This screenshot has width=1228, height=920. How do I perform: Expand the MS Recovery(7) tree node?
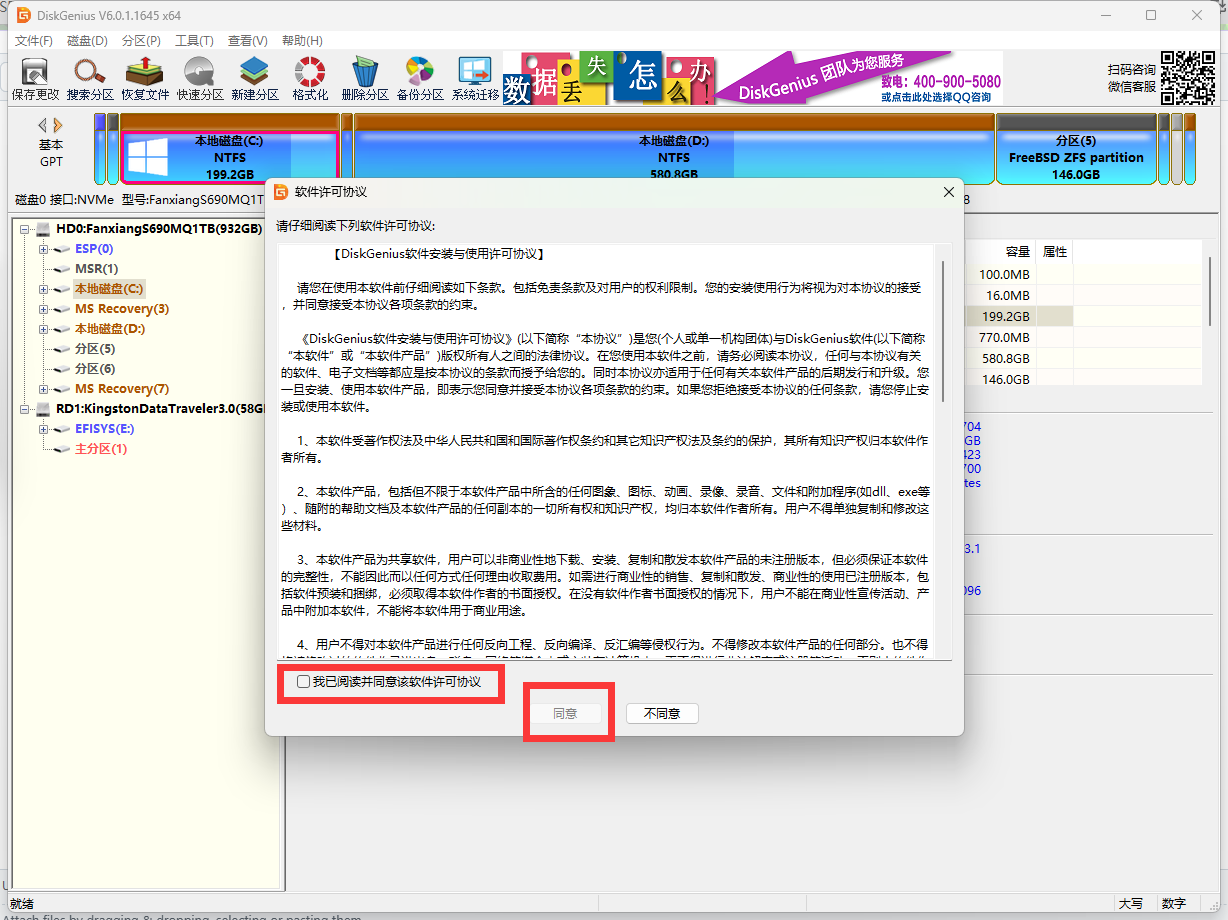pos(44,389)
